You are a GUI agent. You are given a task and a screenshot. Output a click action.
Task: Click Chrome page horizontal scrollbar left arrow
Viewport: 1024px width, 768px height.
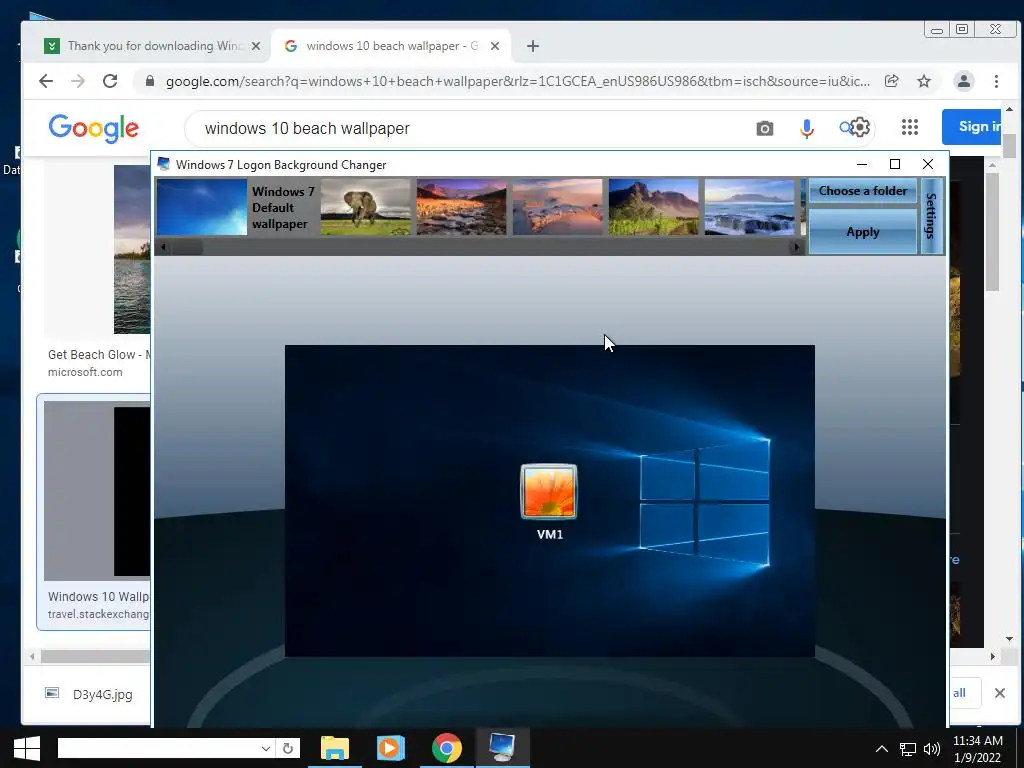tap(32, 656)
